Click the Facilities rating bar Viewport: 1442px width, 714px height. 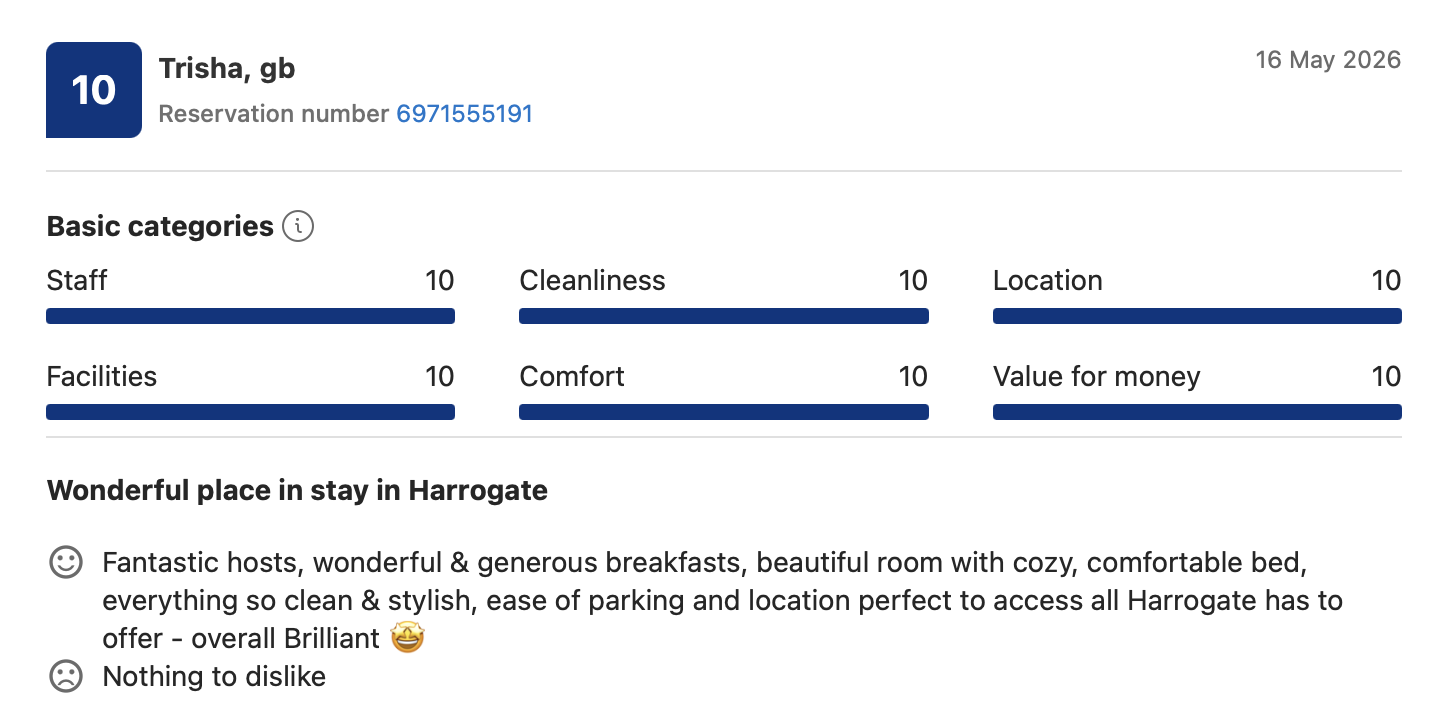click(251, 412)
